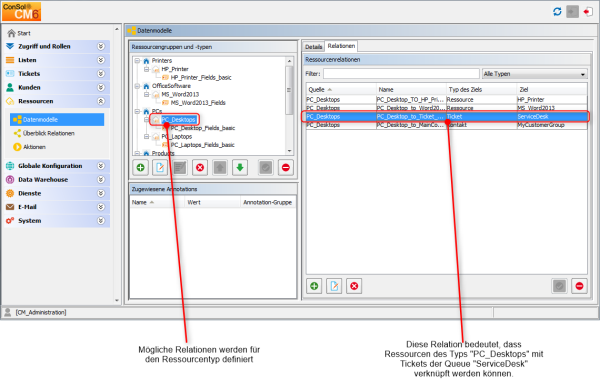
Task: Select PC_Laptops in the resource tree
Action: point(176,136)
